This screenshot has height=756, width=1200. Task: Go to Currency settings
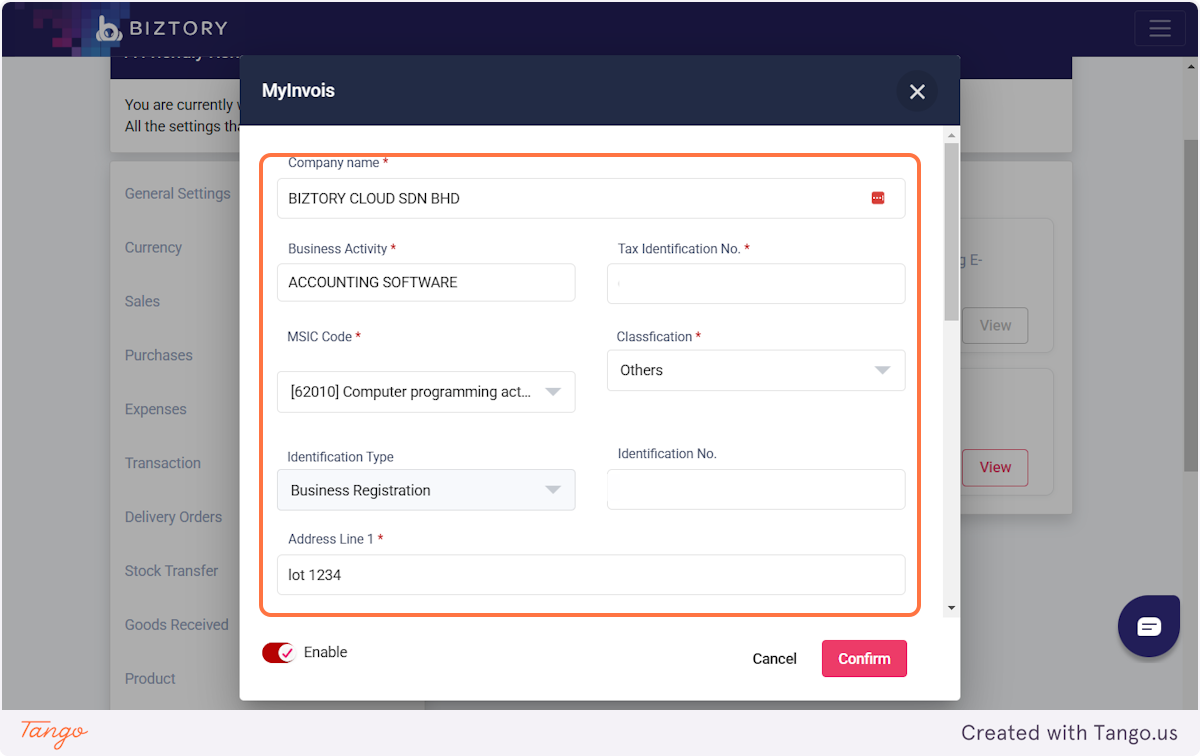[x=153, y=248]
